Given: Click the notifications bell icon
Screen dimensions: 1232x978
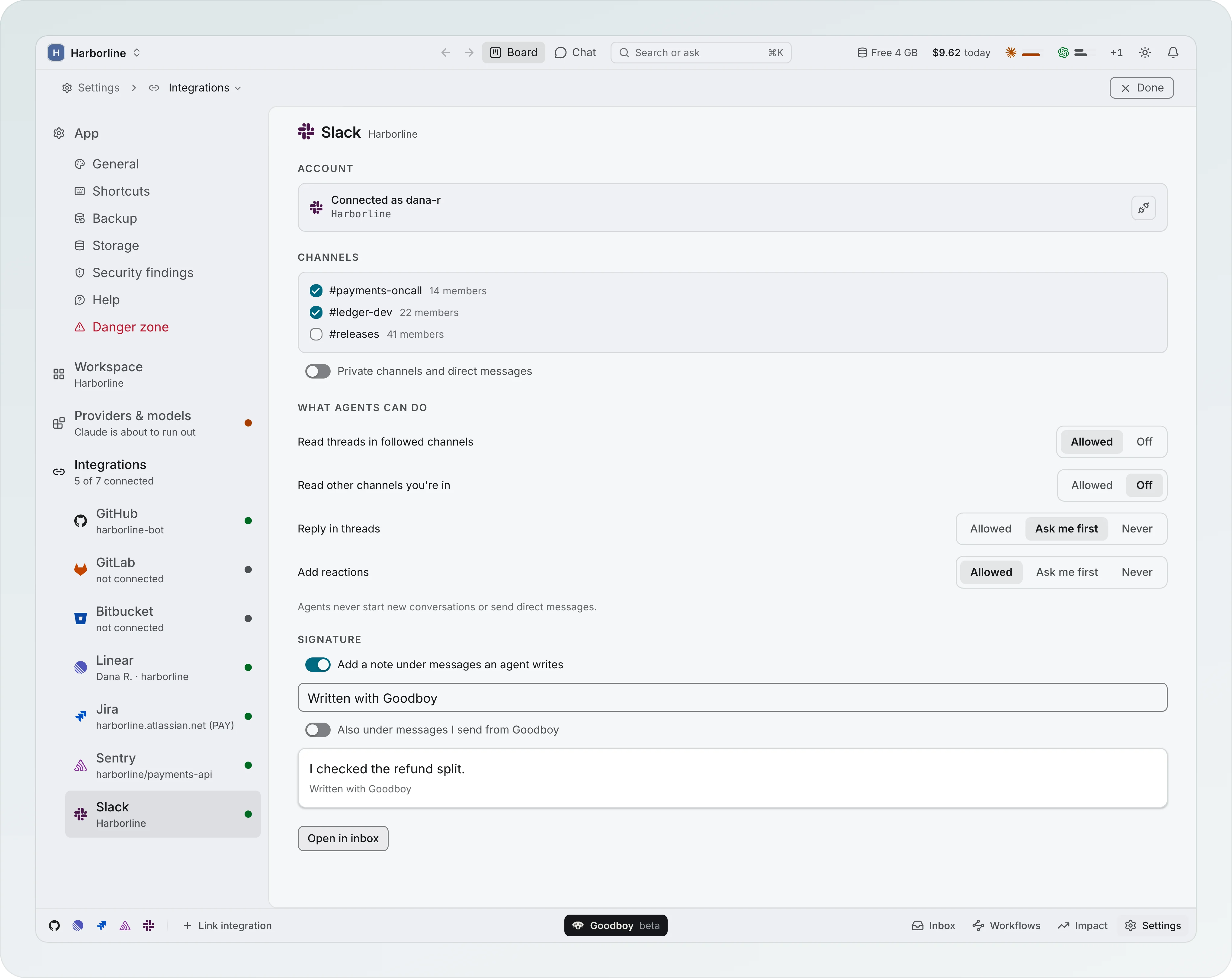Looking at the screenshot, I should coord(1173,53).
